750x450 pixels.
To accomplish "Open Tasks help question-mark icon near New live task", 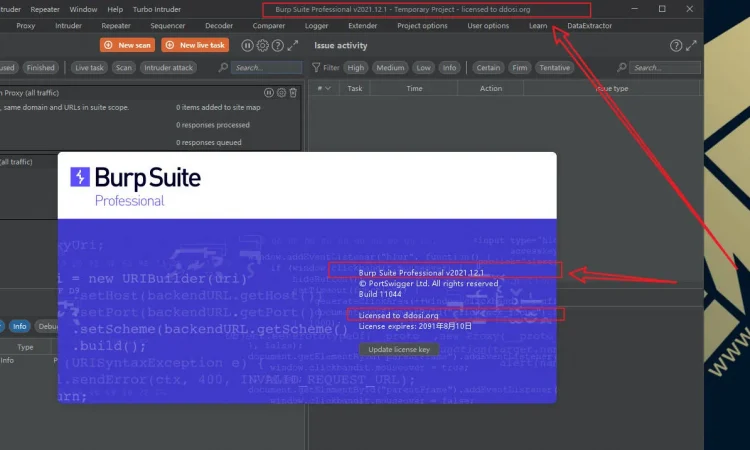I will (277, 45).
